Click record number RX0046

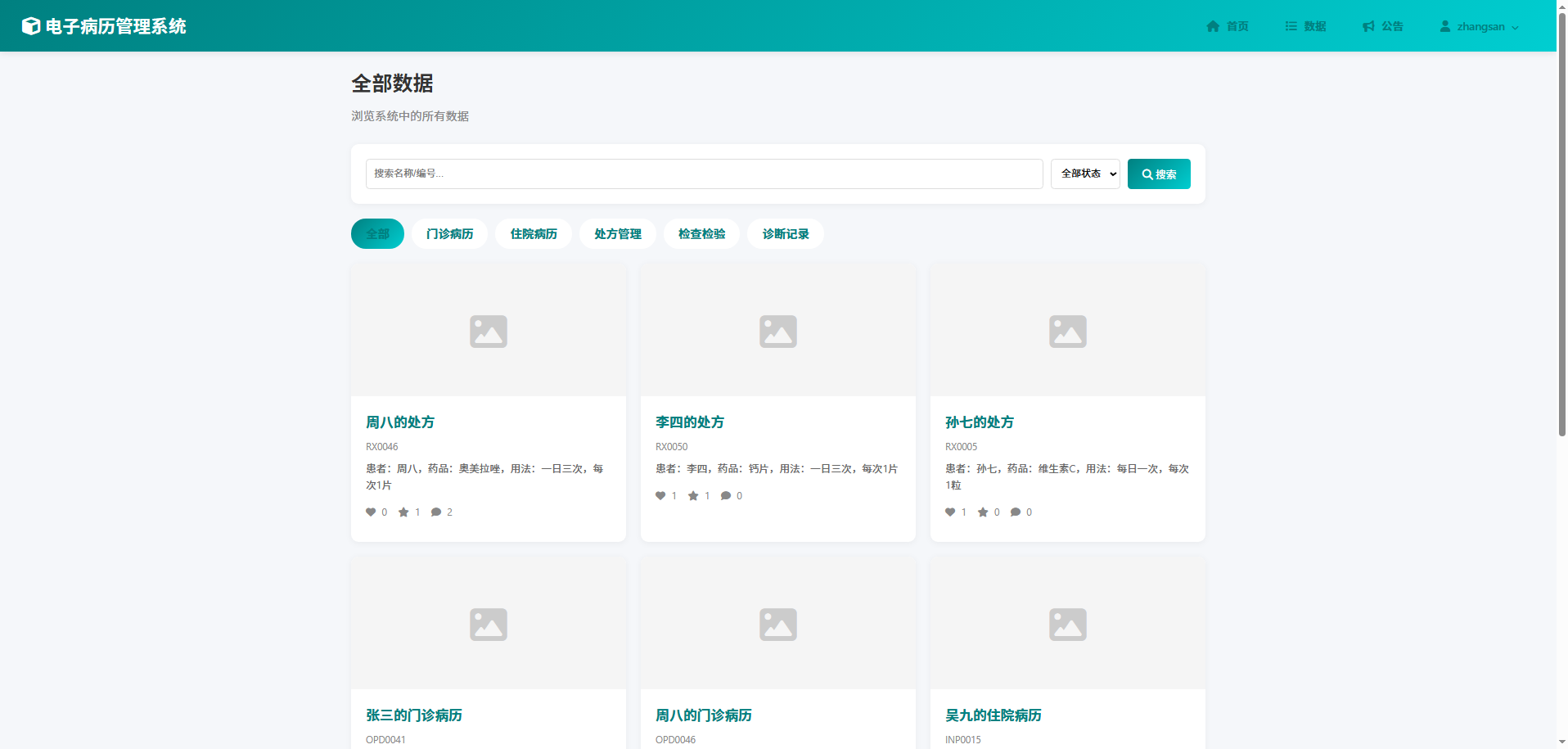pyautogui.click(x=382, y=447)
